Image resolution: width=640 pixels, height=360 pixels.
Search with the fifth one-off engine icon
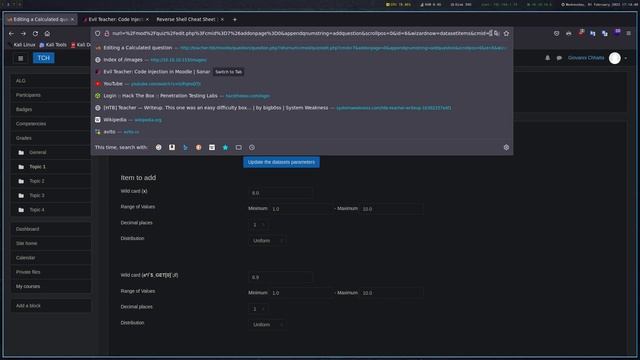pos(212,147)
